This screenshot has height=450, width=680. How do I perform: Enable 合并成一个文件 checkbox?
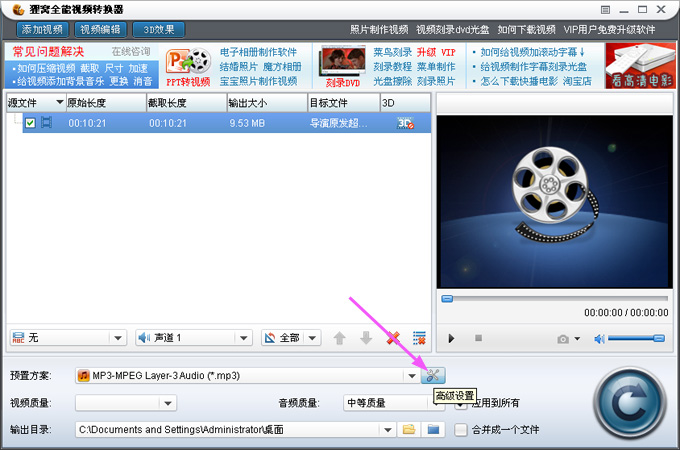(461, 430)
